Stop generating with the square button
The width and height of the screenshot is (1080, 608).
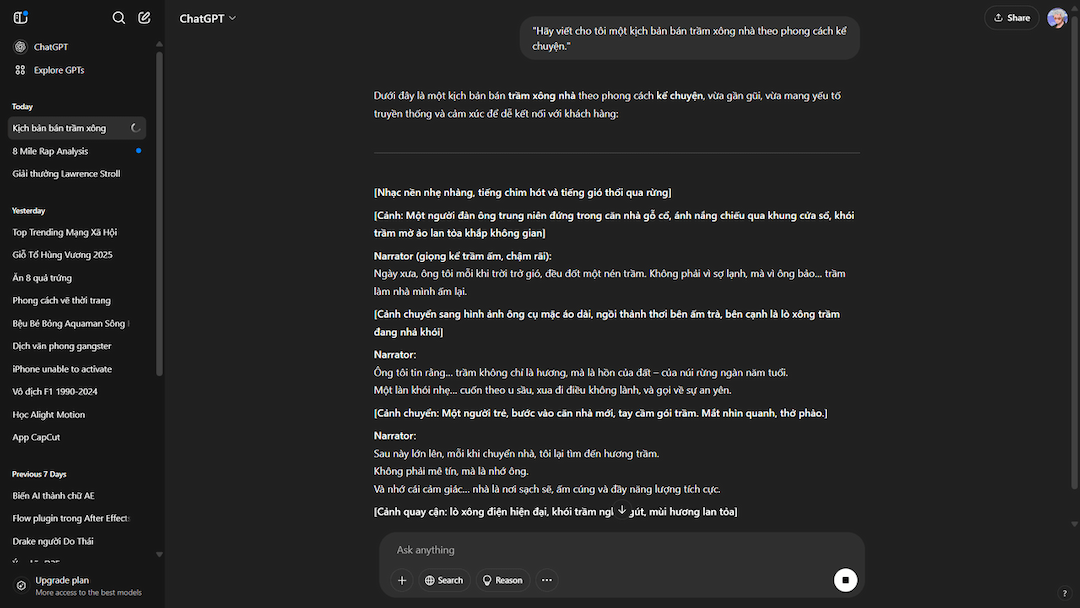(845, 580)
